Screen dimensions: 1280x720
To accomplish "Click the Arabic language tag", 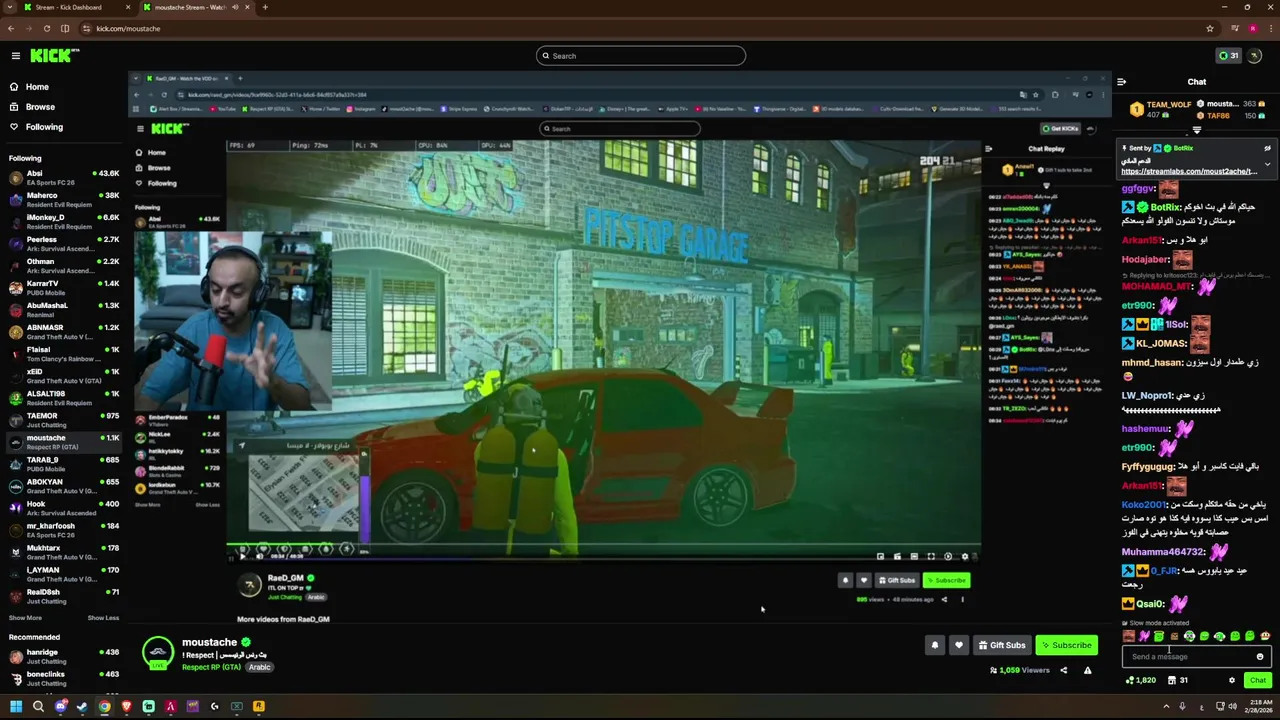I will (x=259, y=667).
